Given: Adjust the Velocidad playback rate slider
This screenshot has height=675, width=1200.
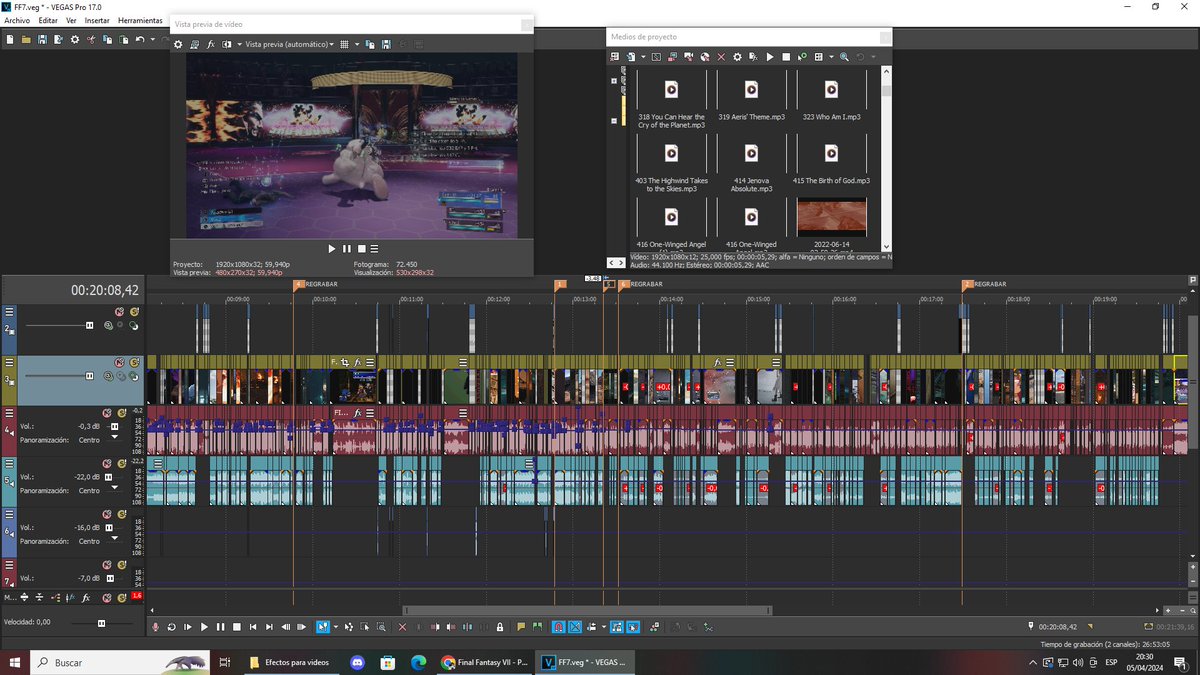Looking at the screenshot, I should [101, 622].
